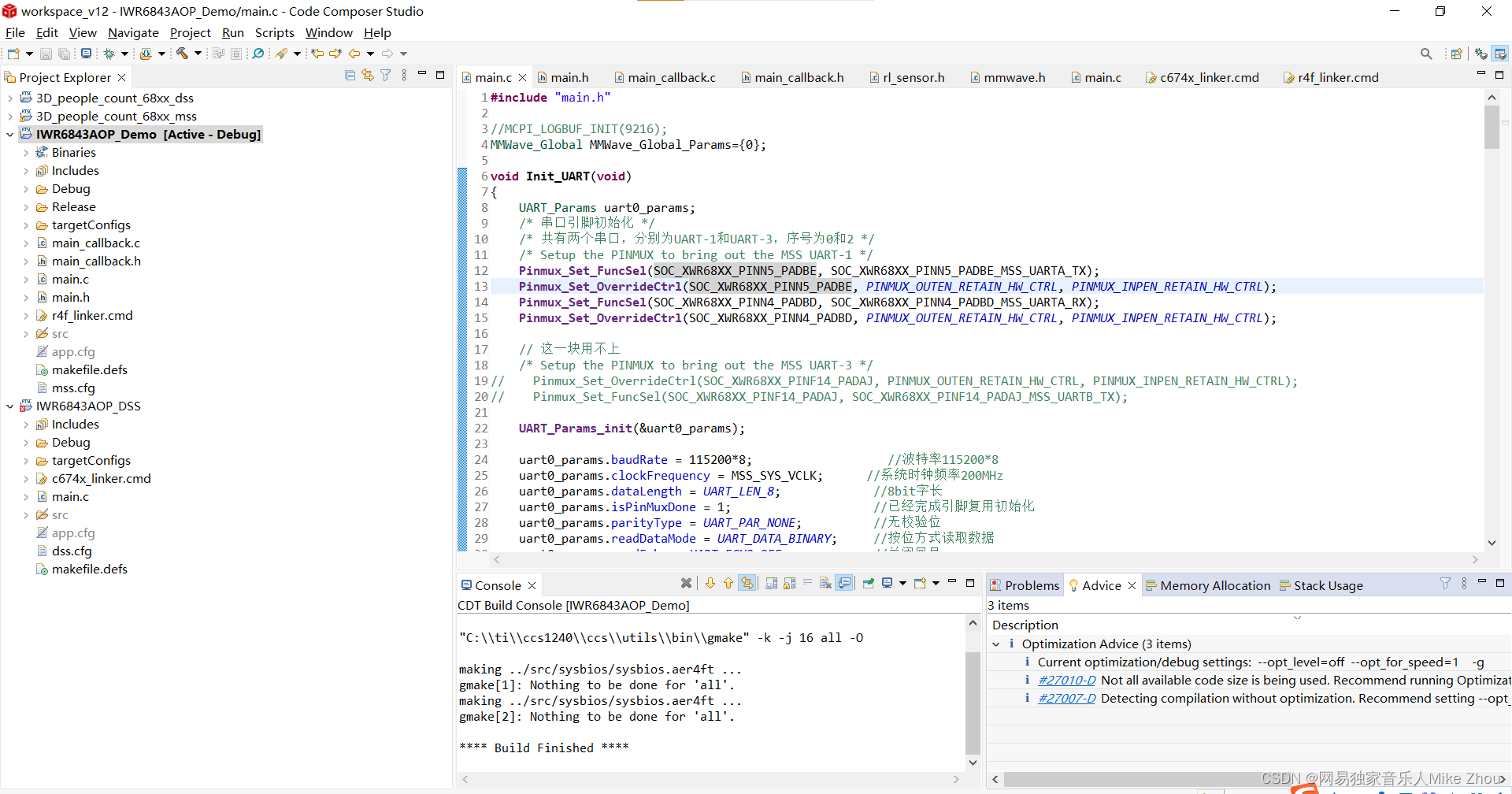Open the filter icon in the Advice panel

click(1445, 584)
